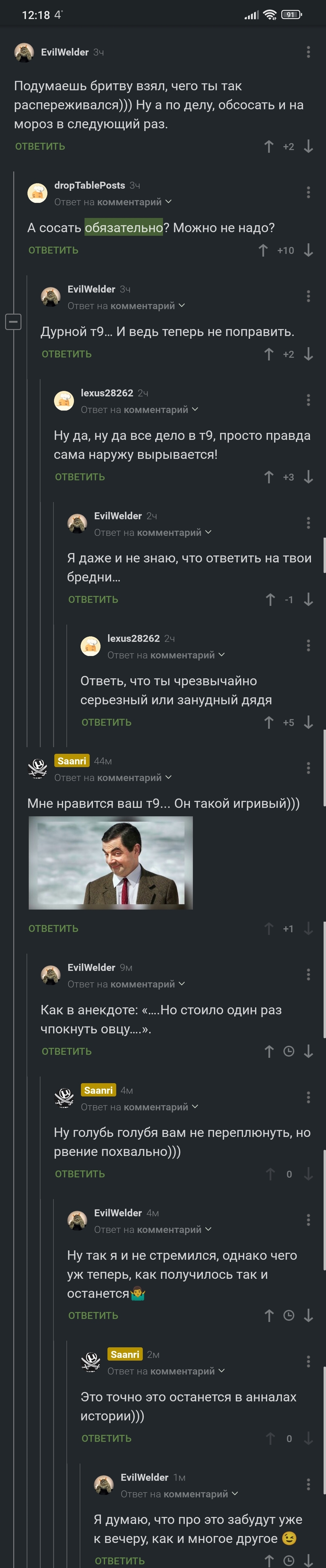Open three-dot menu on first EvilWelder comment
Image resolution: width=326 pixels, height=1568 pixels.
(x=308, y=52)
